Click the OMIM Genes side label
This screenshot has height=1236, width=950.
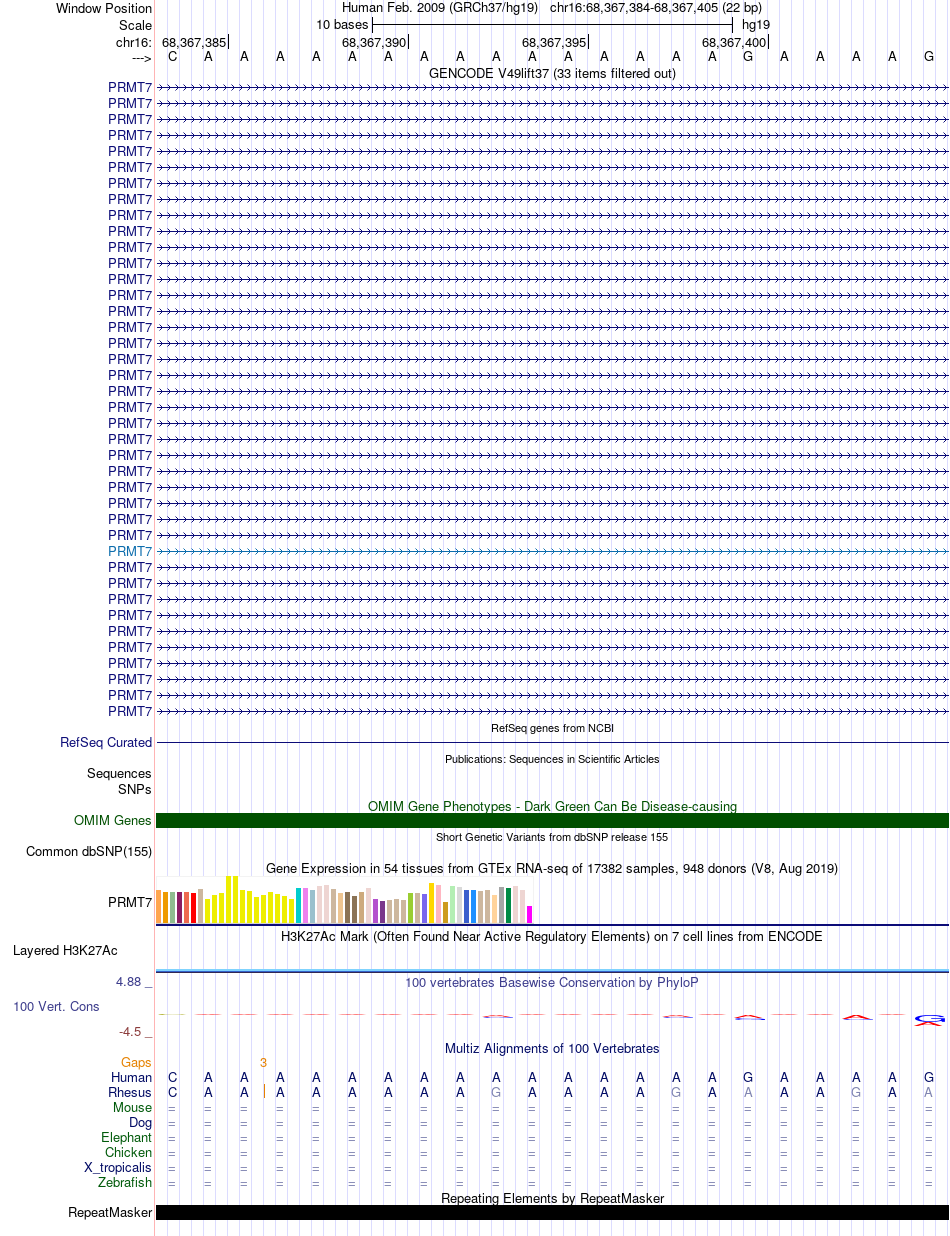click(x=113, y=821)
